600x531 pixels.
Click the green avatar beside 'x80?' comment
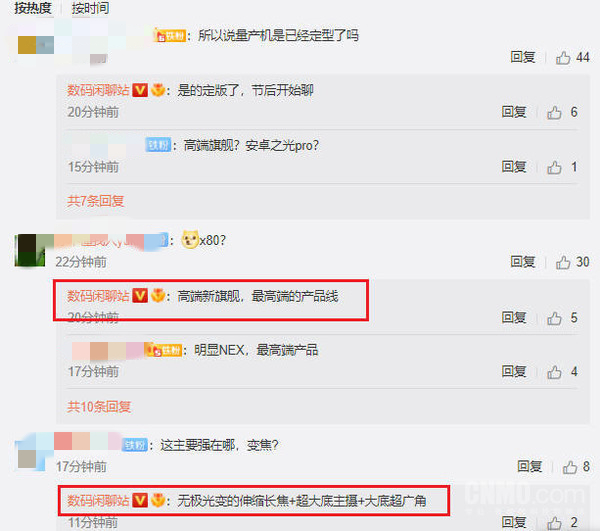tap(30, 250)
